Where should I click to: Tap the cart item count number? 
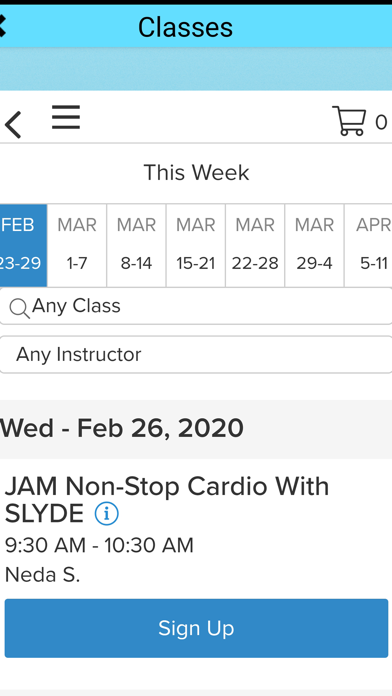click(x=381, y=122)
